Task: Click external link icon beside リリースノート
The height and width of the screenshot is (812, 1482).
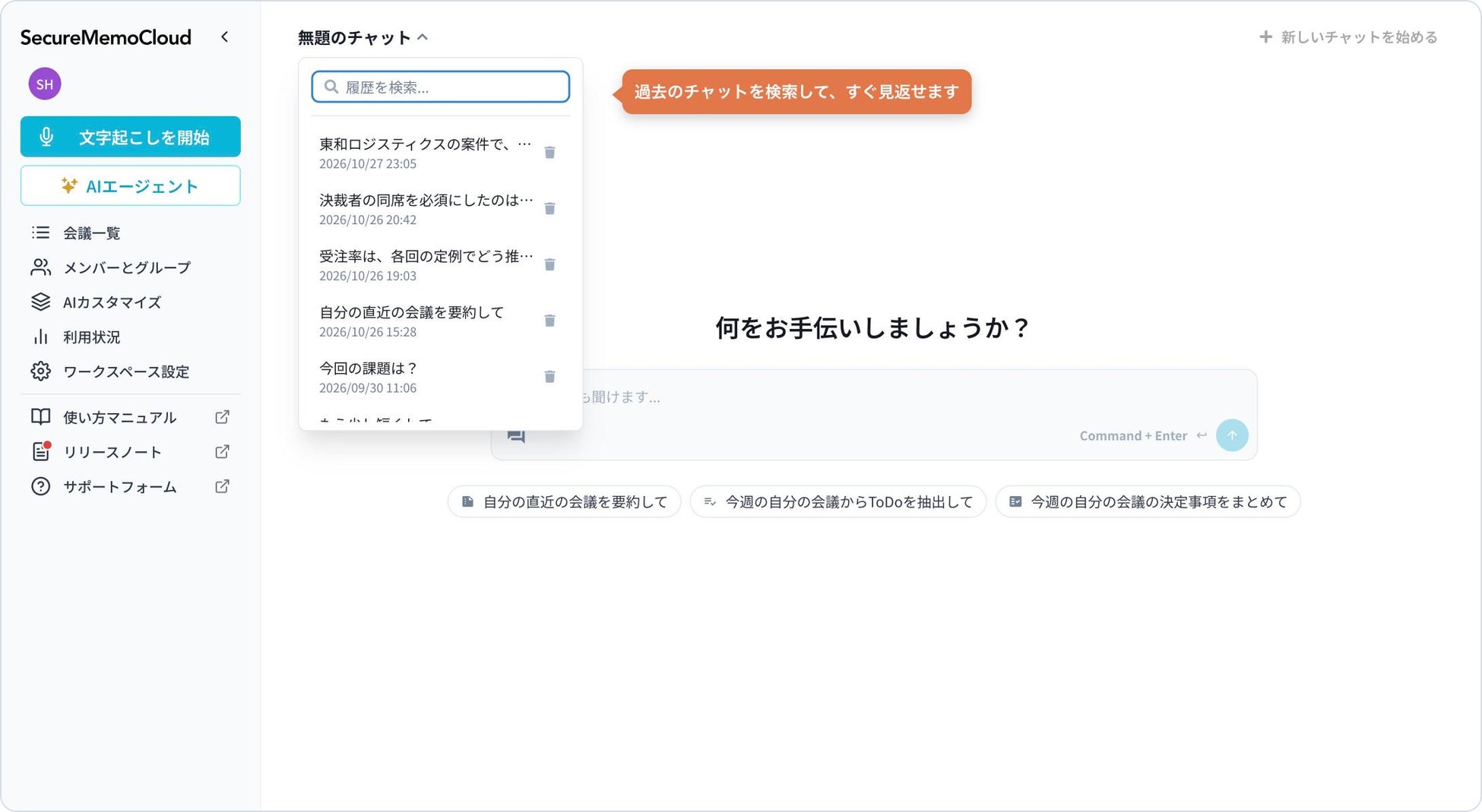Action: click(x=222, y=452)
